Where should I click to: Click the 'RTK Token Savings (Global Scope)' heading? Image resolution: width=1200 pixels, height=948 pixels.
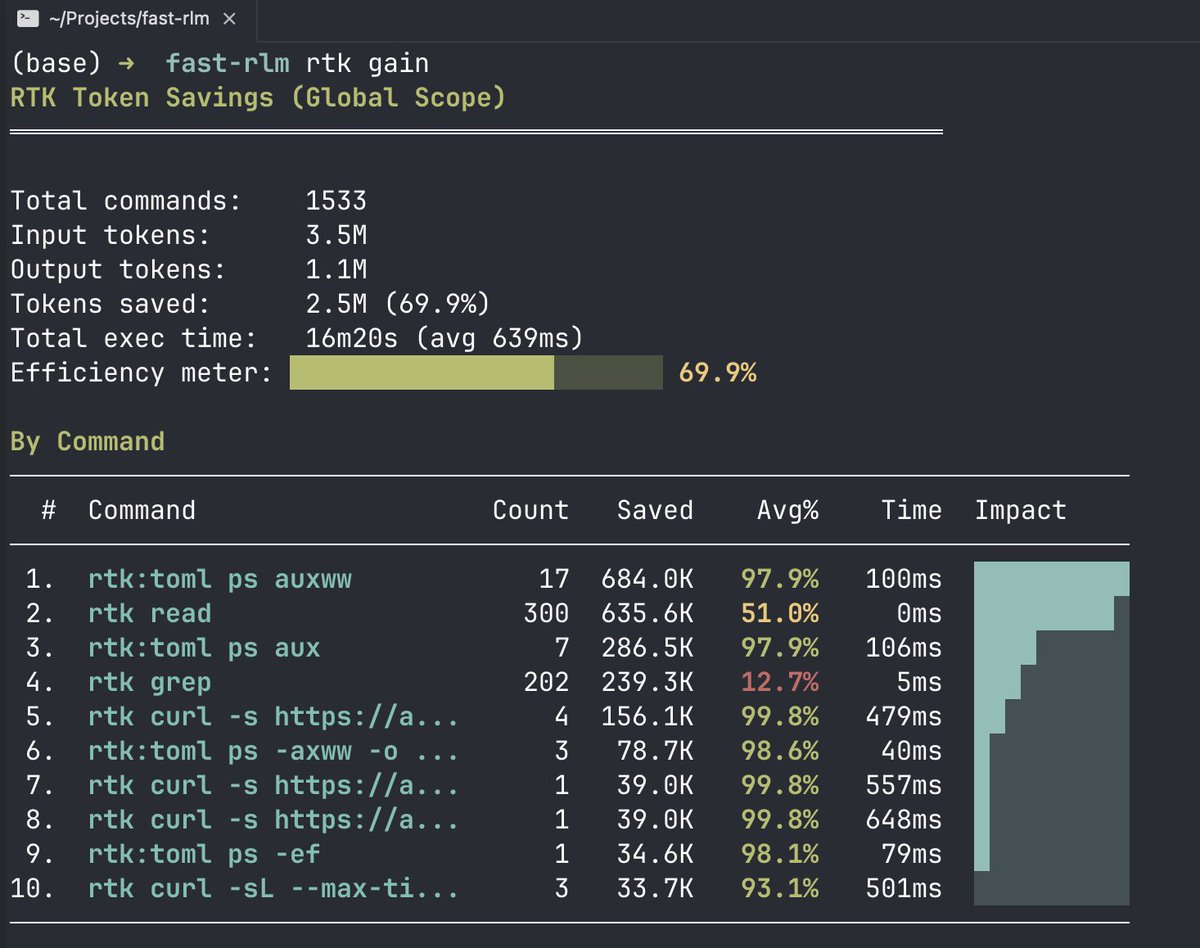pos(258,98)
